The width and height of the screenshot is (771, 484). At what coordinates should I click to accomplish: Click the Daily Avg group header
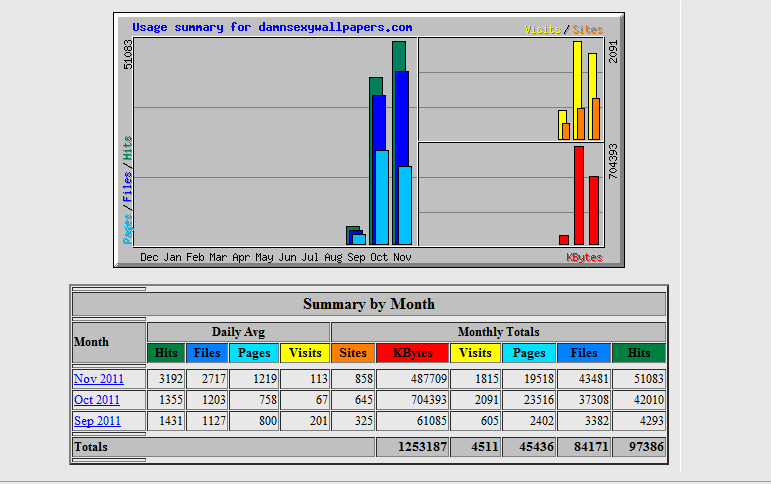pyautogui.click(x=238, y=332)
